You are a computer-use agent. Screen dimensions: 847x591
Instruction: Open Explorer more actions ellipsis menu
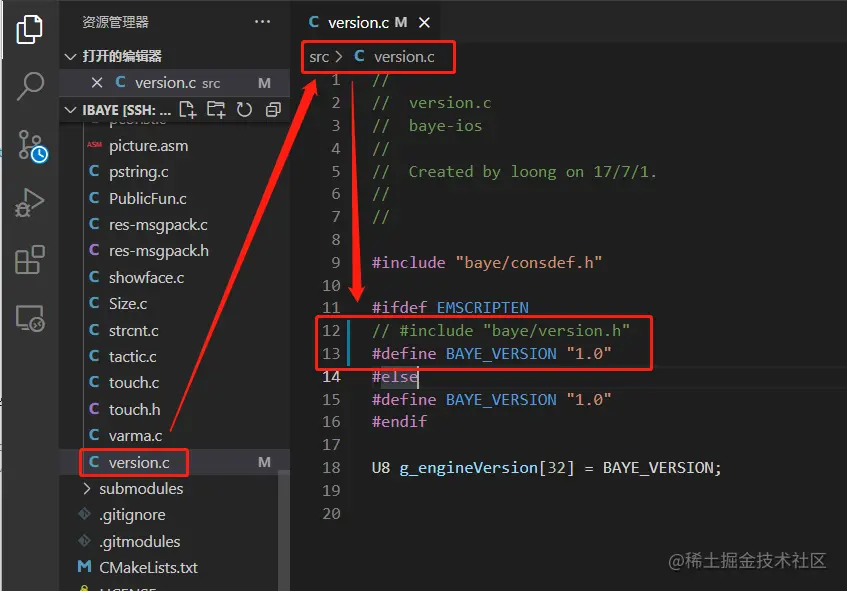click(263, 22)
